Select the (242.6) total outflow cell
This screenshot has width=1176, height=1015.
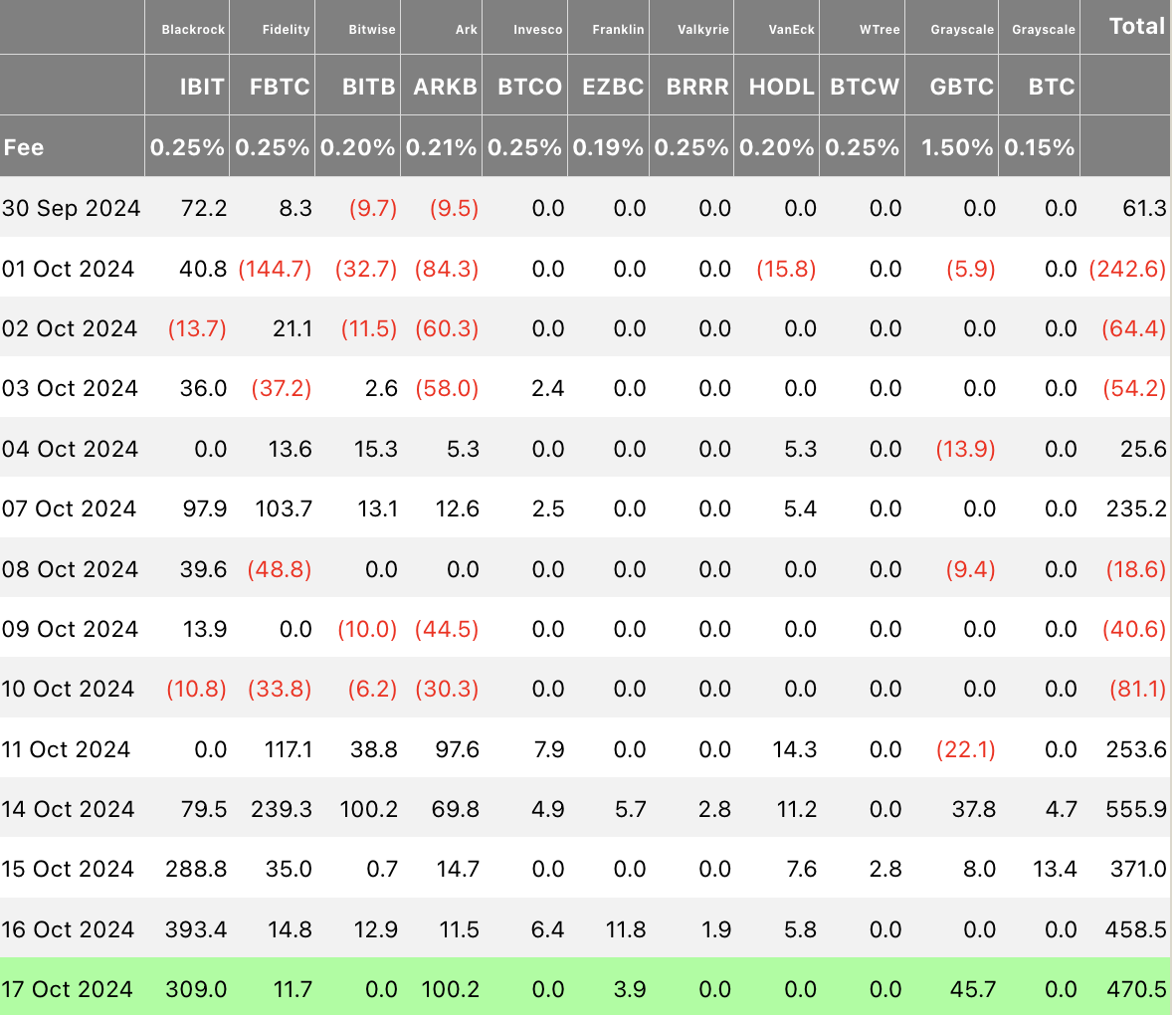pos(1127,269)
